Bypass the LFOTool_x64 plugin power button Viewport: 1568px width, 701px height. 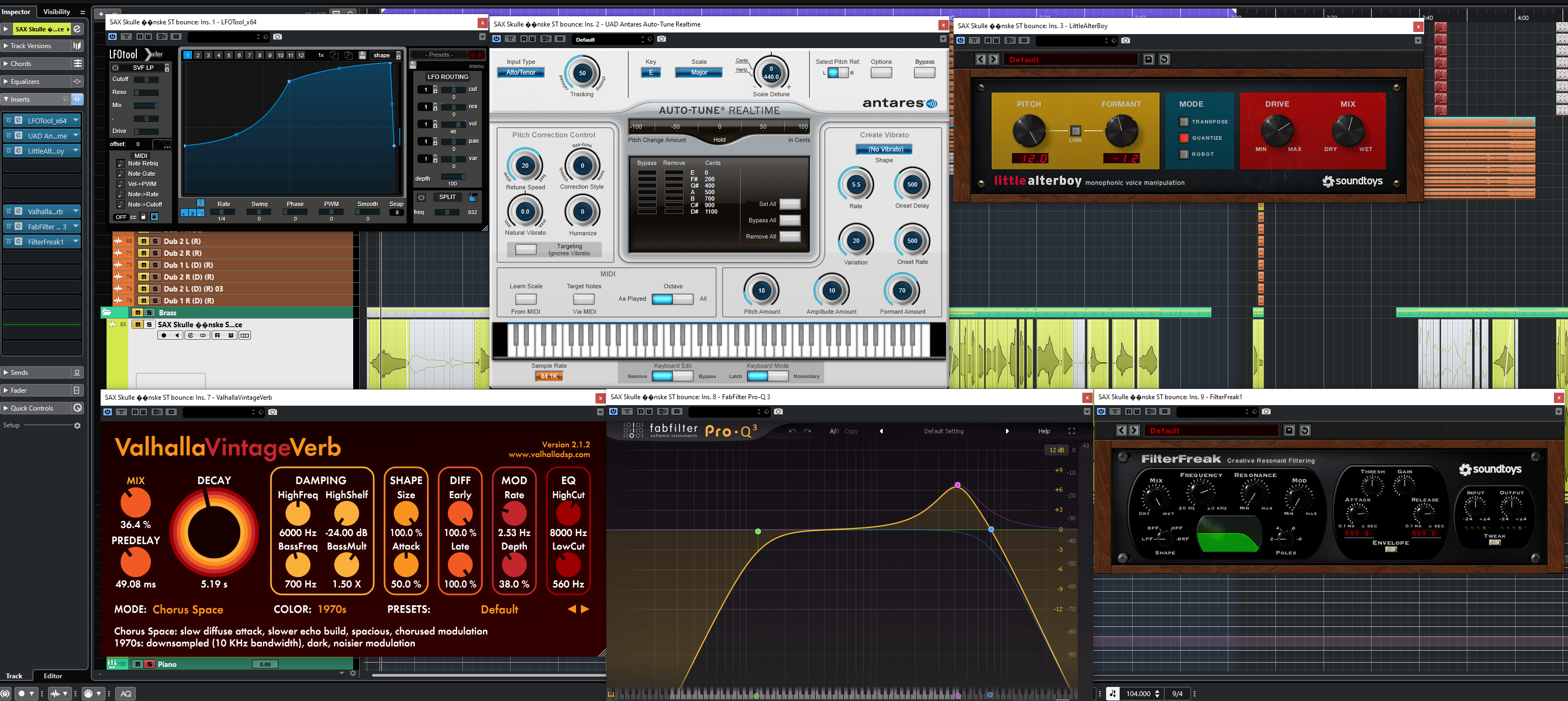coord(113,37)
